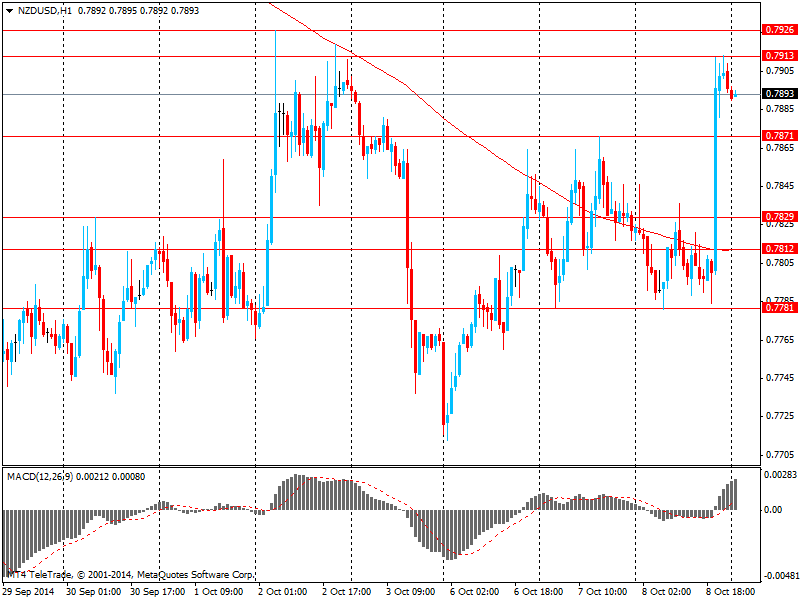Click the 0.7885 price axis value

point(780,109)
